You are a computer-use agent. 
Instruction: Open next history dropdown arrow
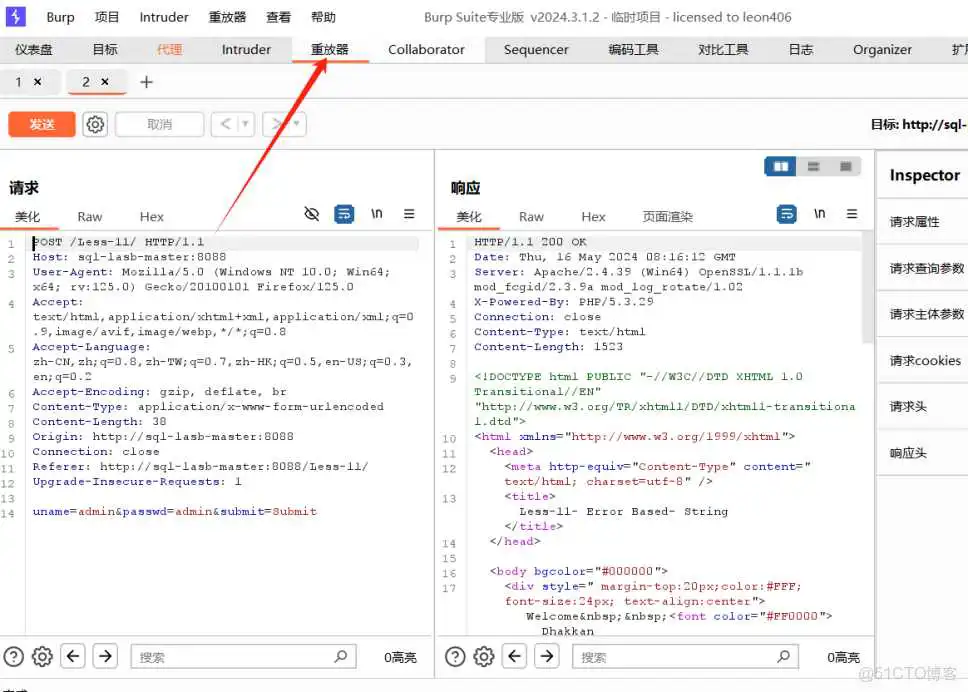(x=297, y=125)
